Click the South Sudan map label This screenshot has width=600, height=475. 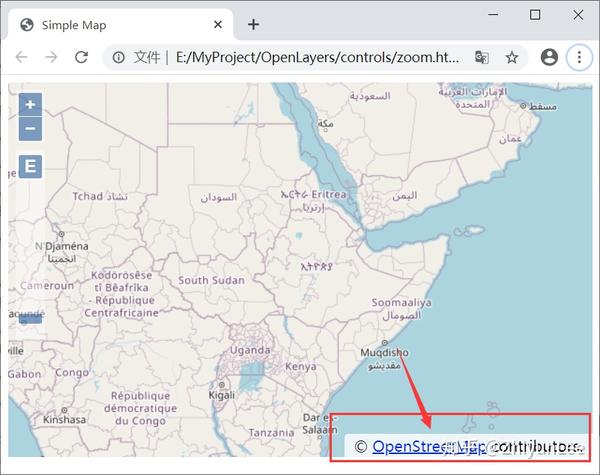pyautogui.click(x=211, y=280)
